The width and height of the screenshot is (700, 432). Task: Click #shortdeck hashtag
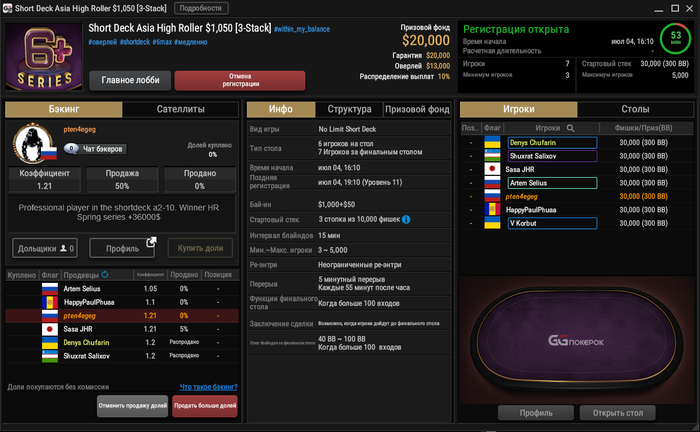coord(135,42)
